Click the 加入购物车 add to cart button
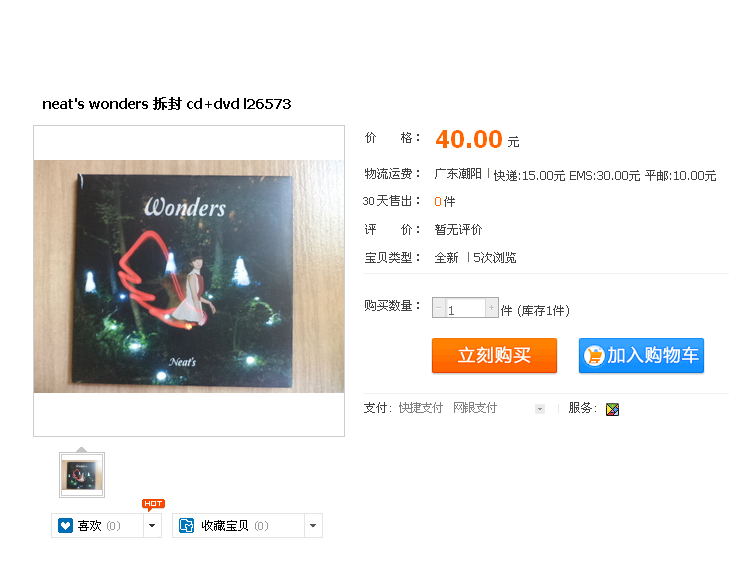 [x=641, y=355]
